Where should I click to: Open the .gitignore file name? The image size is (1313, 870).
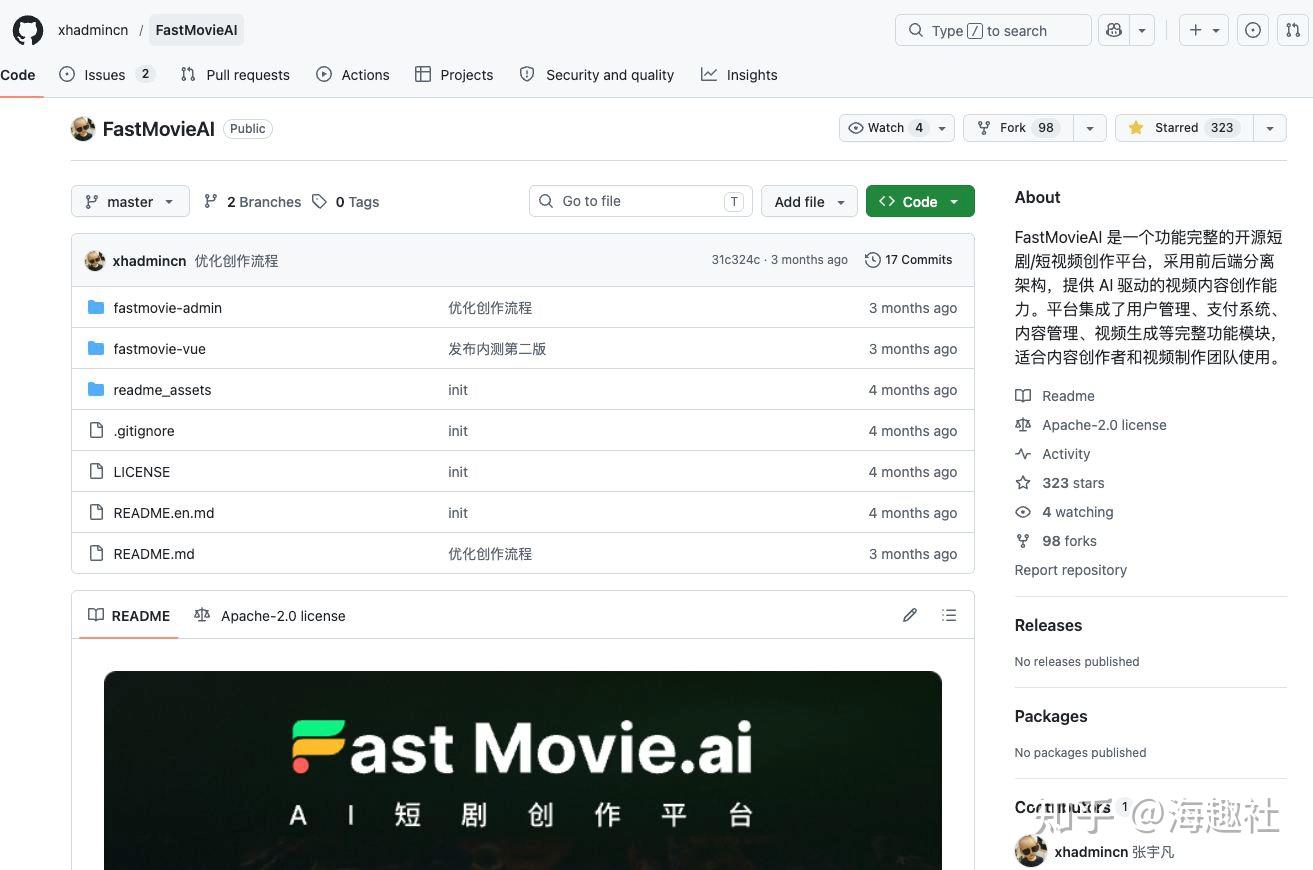pyautogui.click(x=144, y=431)
